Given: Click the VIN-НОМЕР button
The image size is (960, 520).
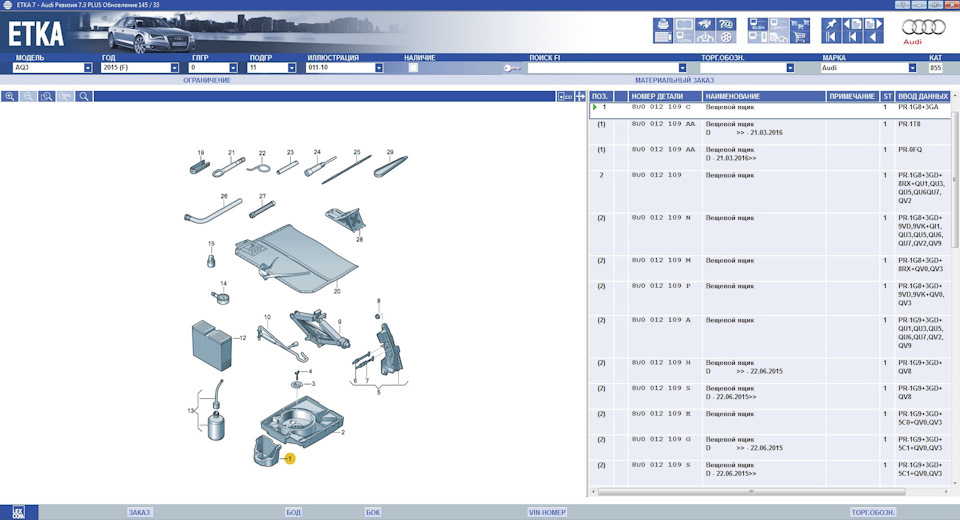Looking at the screenshot, I should [547, 512].
